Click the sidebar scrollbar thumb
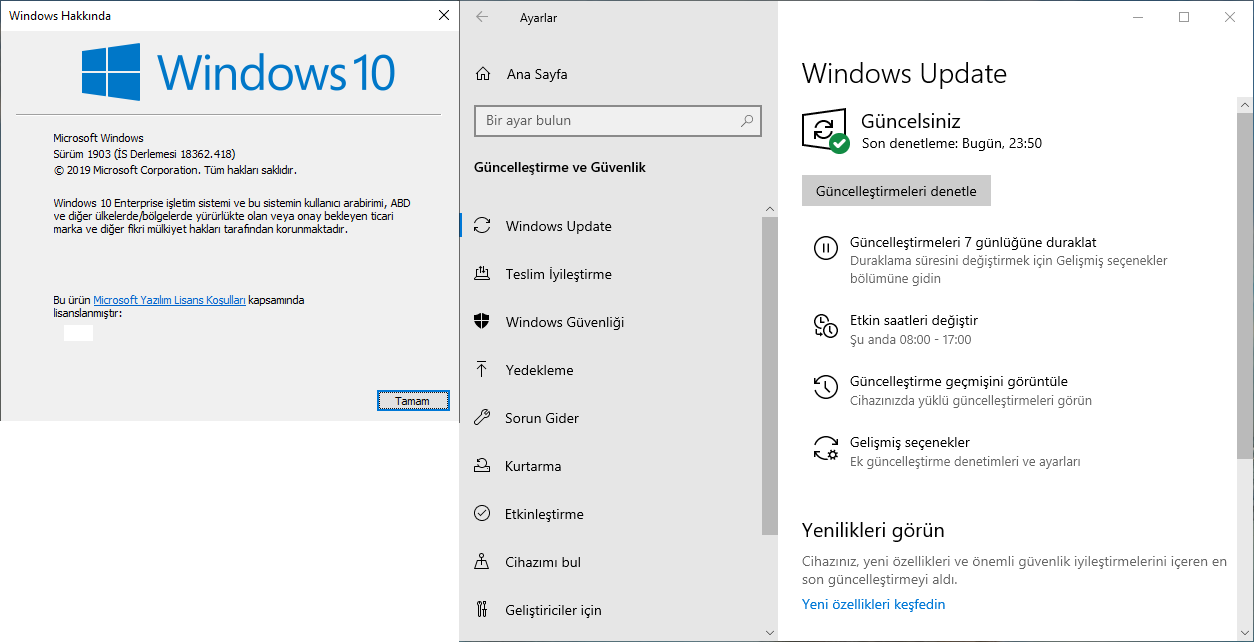This screenshot has width=1254, height=642. click(770, 376)
